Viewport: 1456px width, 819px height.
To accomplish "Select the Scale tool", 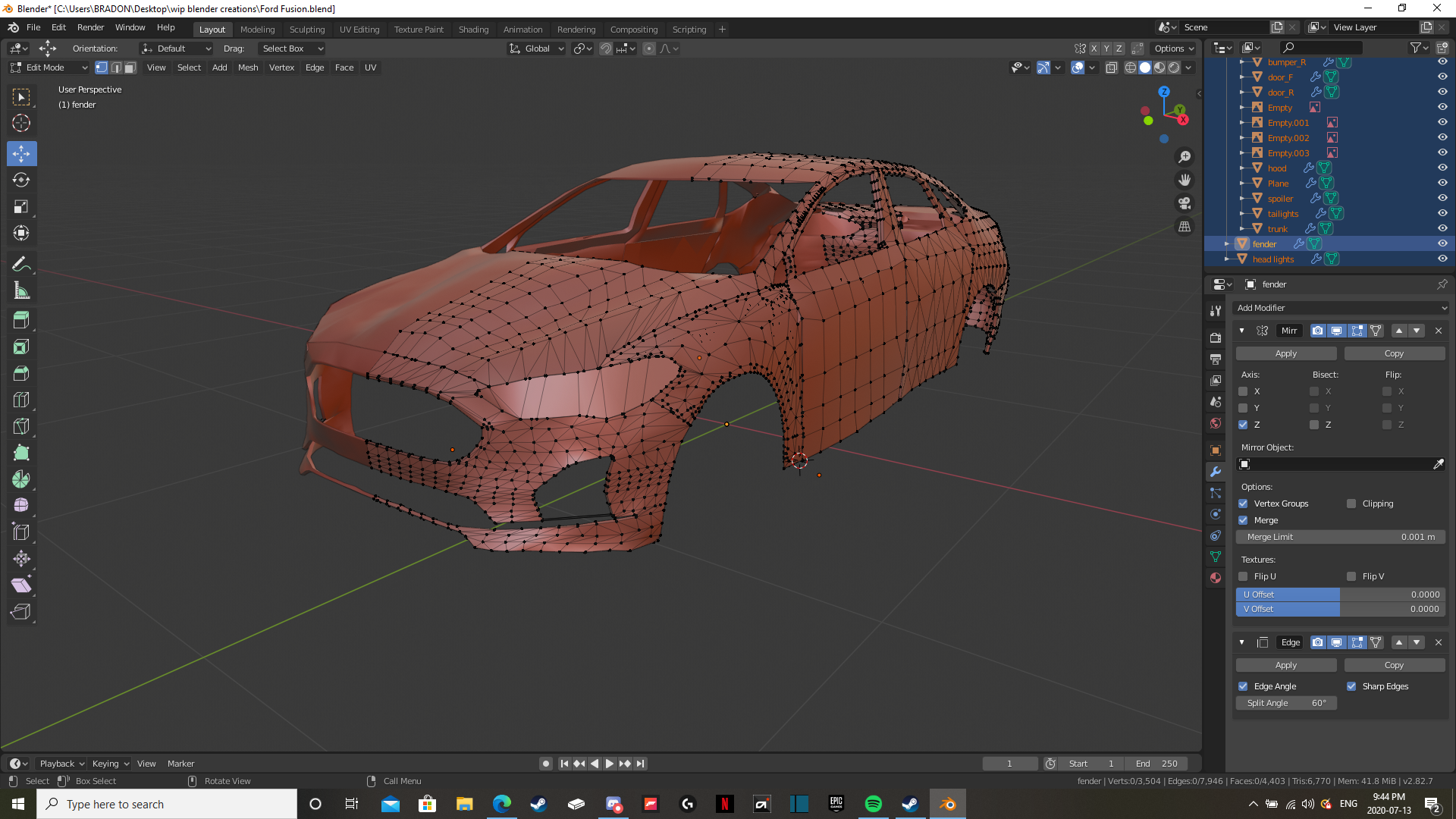I will pos(21,206).
